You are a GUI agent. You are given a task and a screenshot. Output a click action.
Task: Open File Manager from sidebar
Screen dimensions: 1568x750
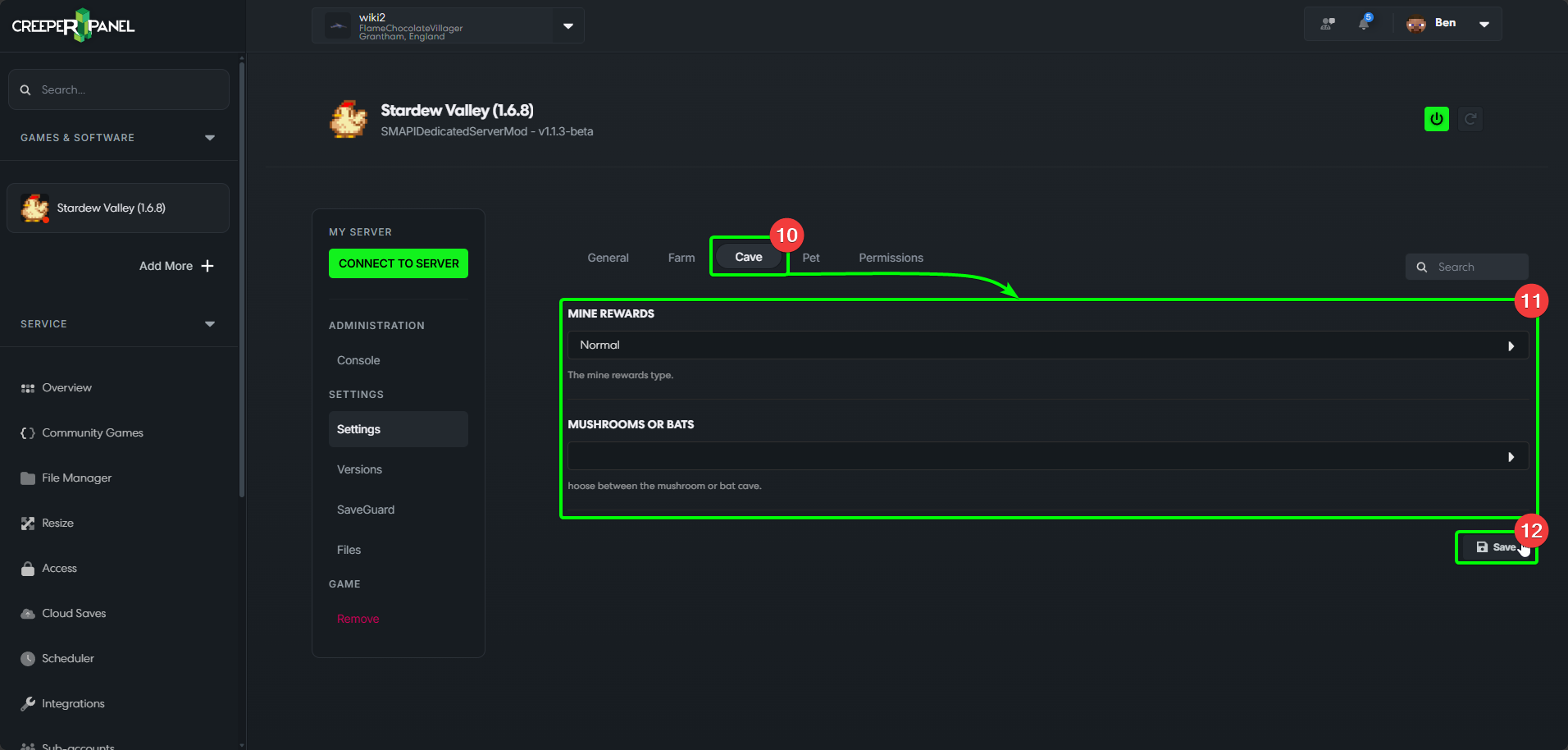[x=76, y=478]
